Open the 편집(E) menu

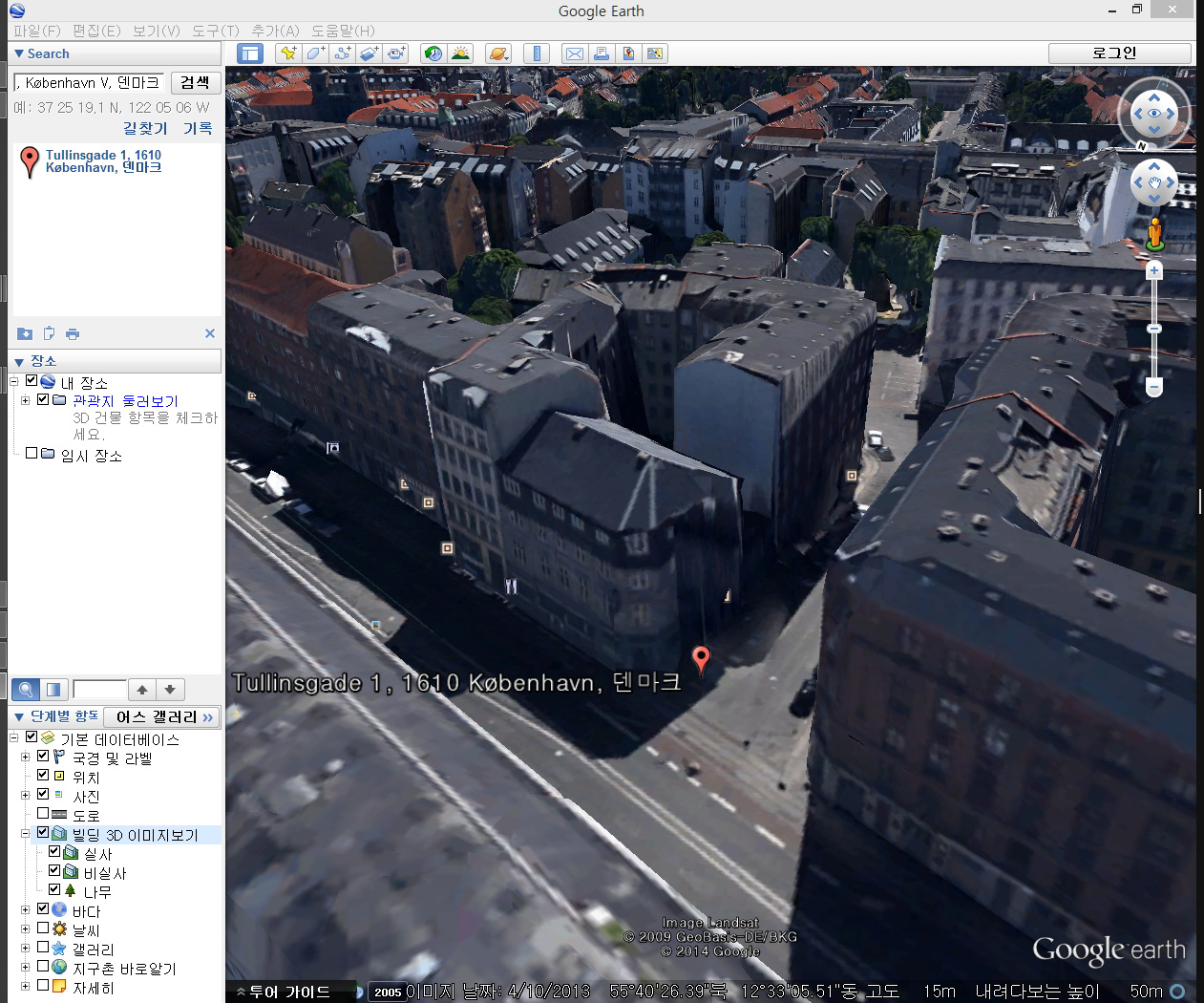click(96, 31)
